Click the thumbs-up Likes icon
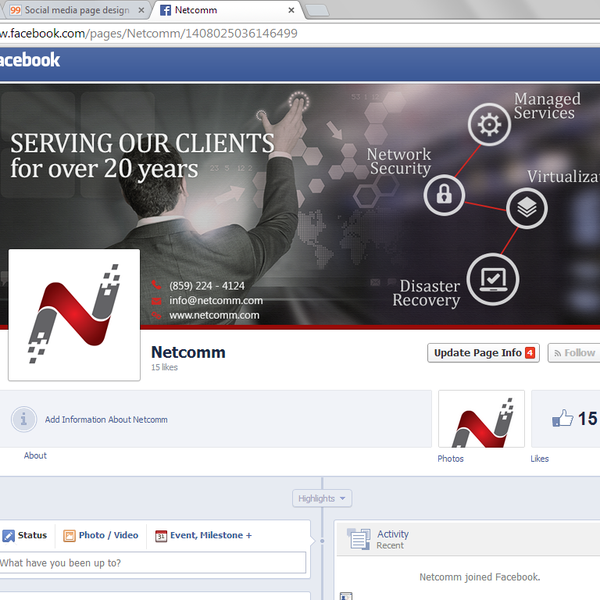The image size is (600, 600). [x=562, y=418]
